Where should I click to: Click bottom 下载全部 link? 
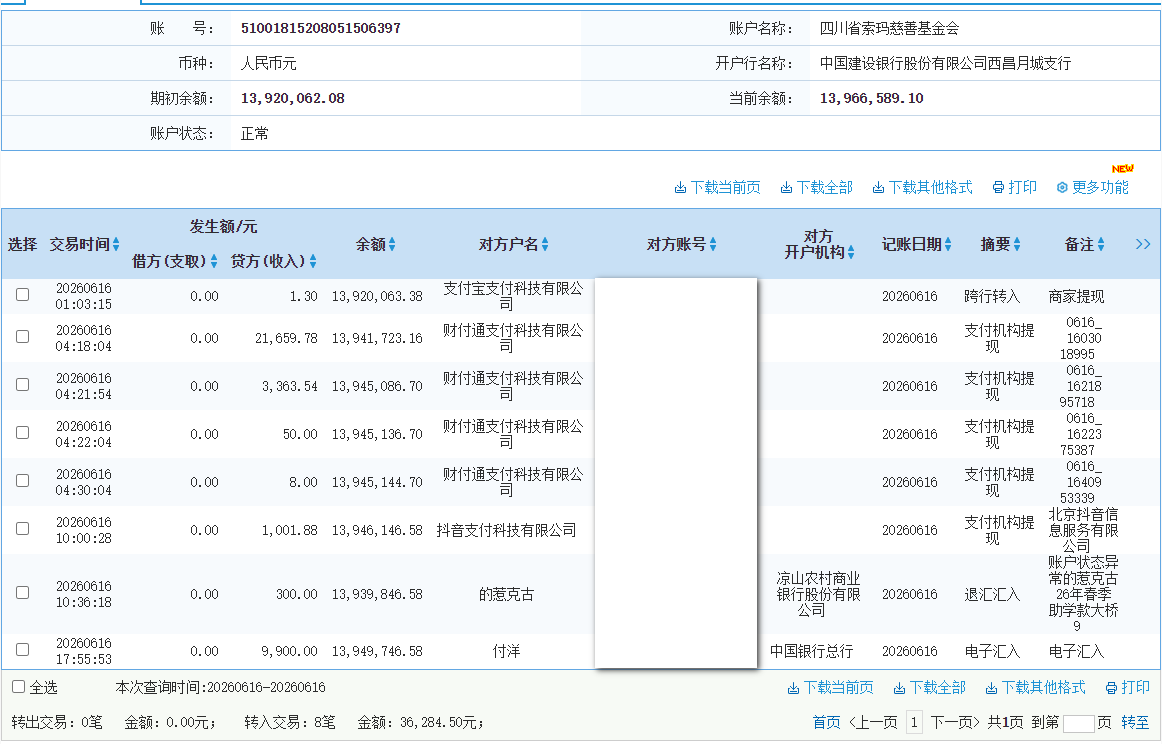[x=929, y=688]
